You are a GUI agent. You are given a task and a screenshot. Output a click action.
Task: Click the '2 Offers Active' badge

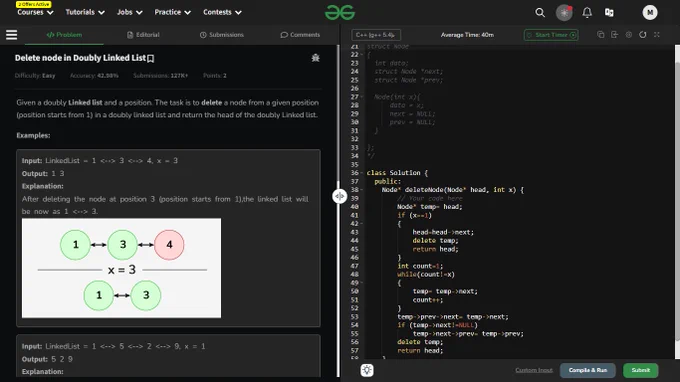[34, 4]
